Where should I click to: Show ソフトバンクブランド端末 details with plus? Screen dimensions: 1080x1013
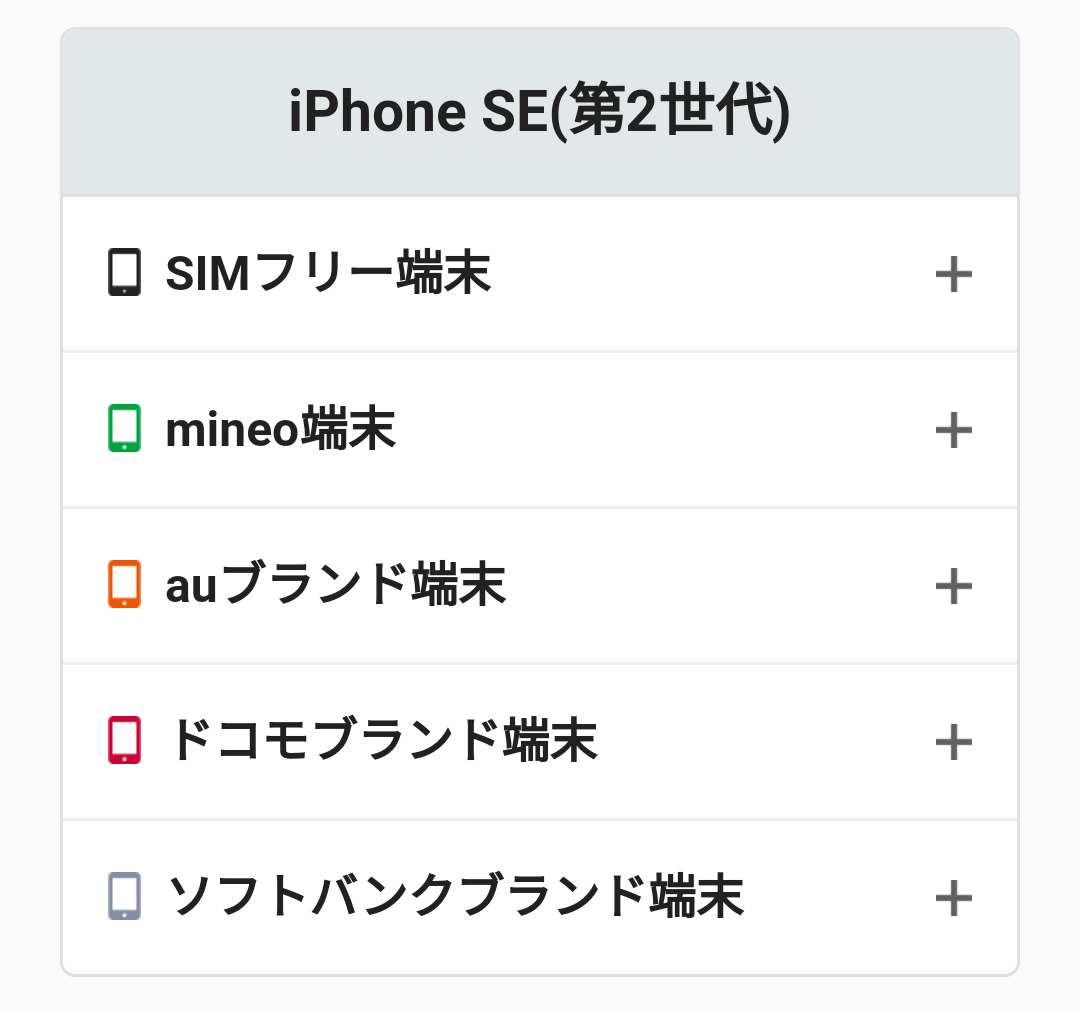tap(953, 898)
